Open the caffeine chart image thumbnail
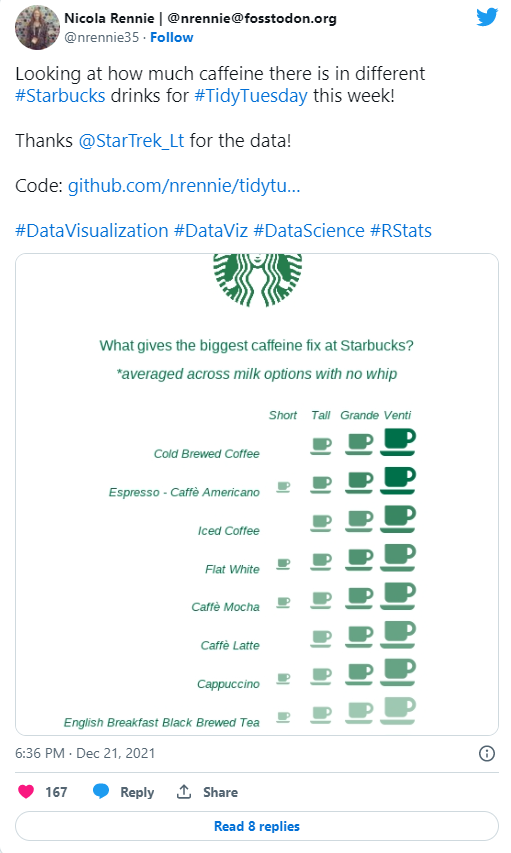 tap(257, 495)
